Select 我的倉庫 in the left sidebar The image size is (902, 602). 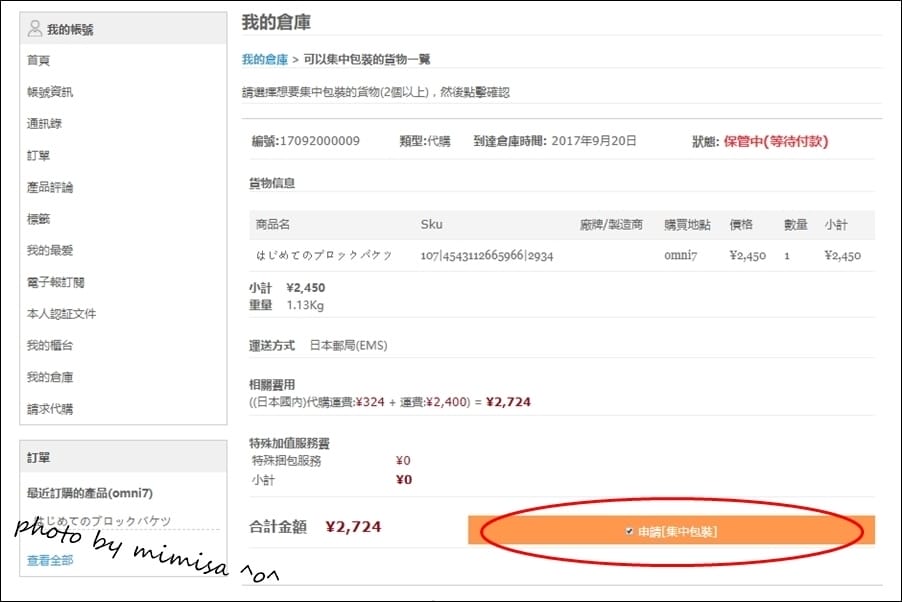point(52,378)
